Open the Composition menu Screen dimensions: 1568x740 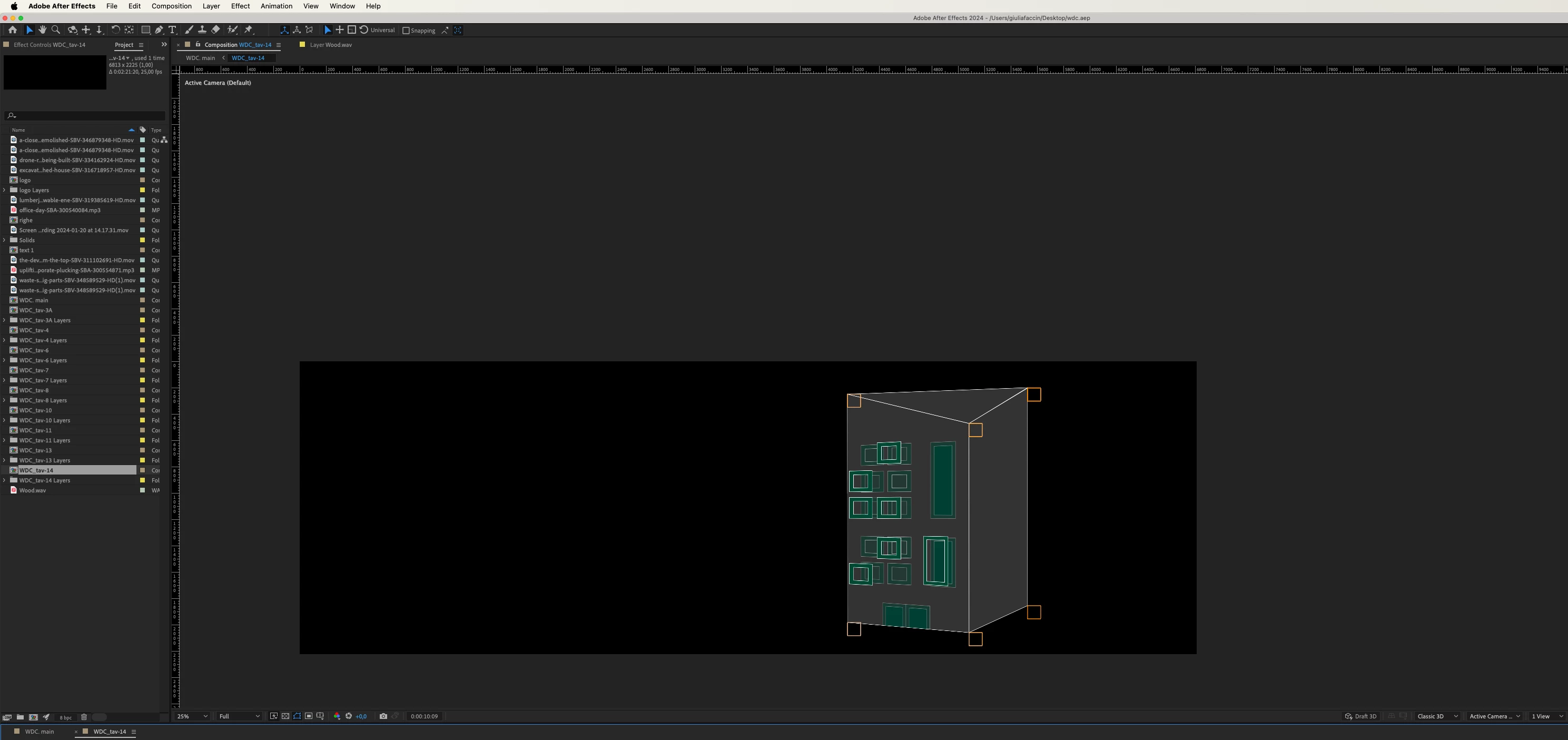[x=171, y=6]
